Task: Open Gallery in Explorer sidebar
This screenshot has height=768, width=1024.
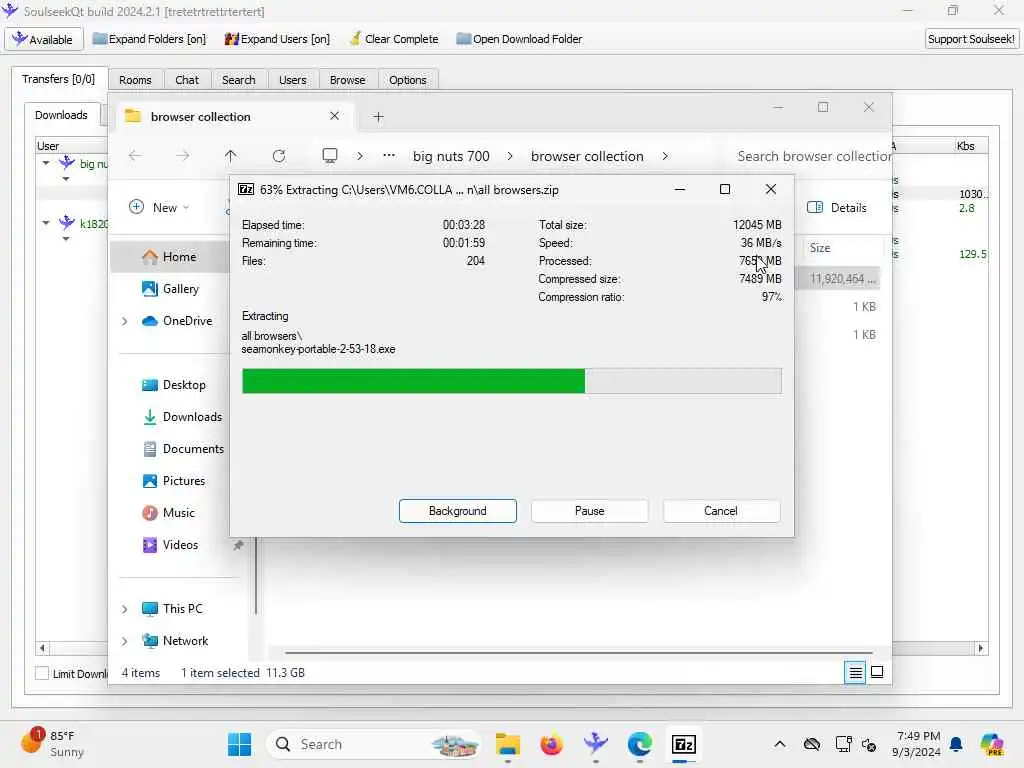Action: click(170, 289)
